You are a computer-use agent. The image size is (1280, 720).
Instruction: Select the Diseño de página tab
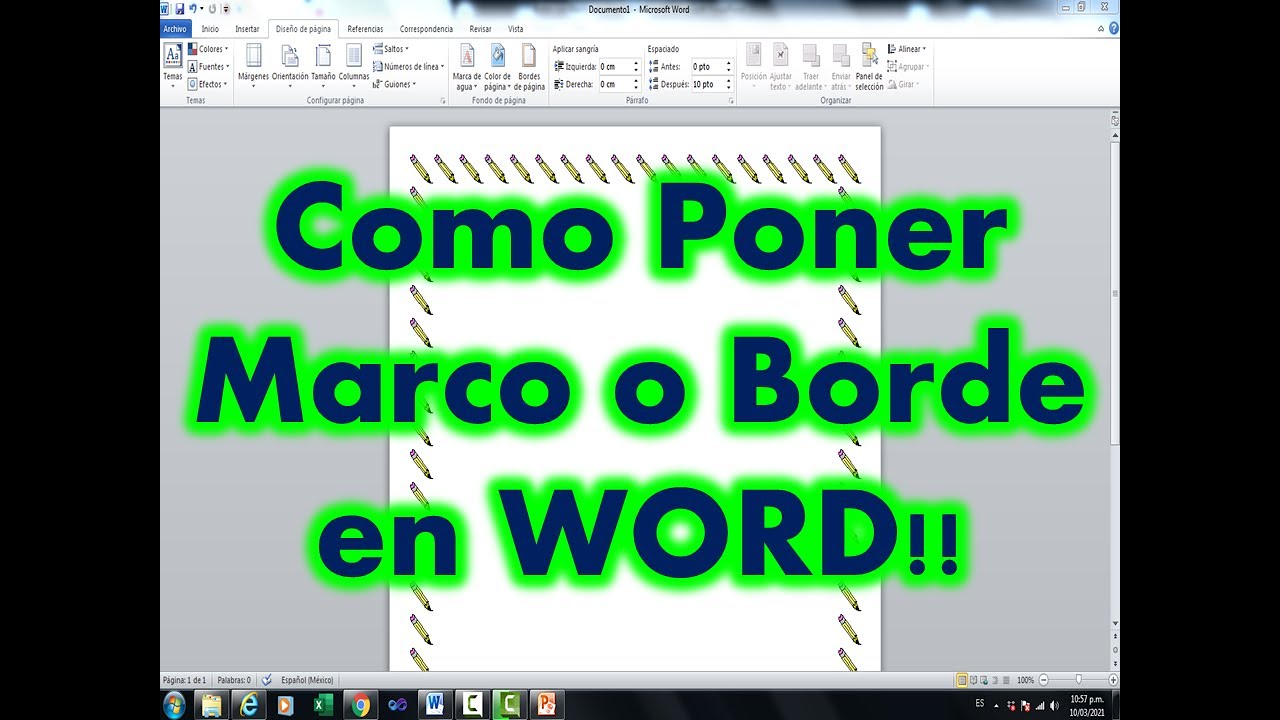(303, 29)
